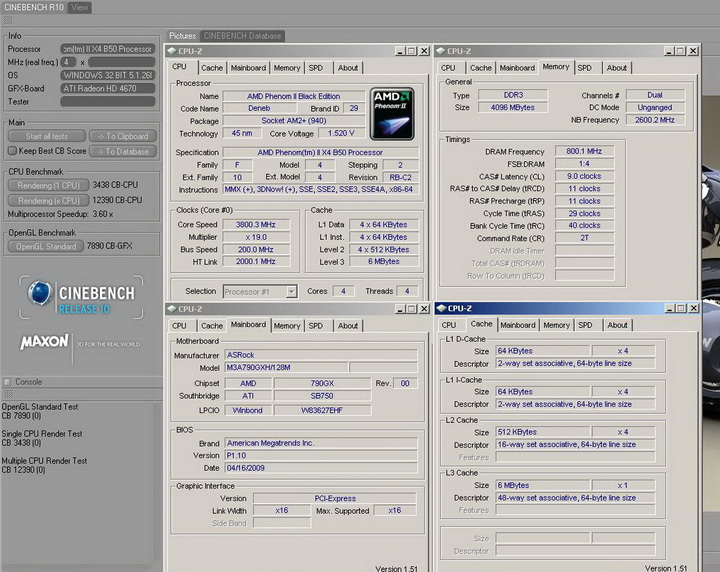Image resolution: width=720 pixels, height=572 pixels.
Task: Click the To Clipboard button
Action: click(x=123, y=137)
